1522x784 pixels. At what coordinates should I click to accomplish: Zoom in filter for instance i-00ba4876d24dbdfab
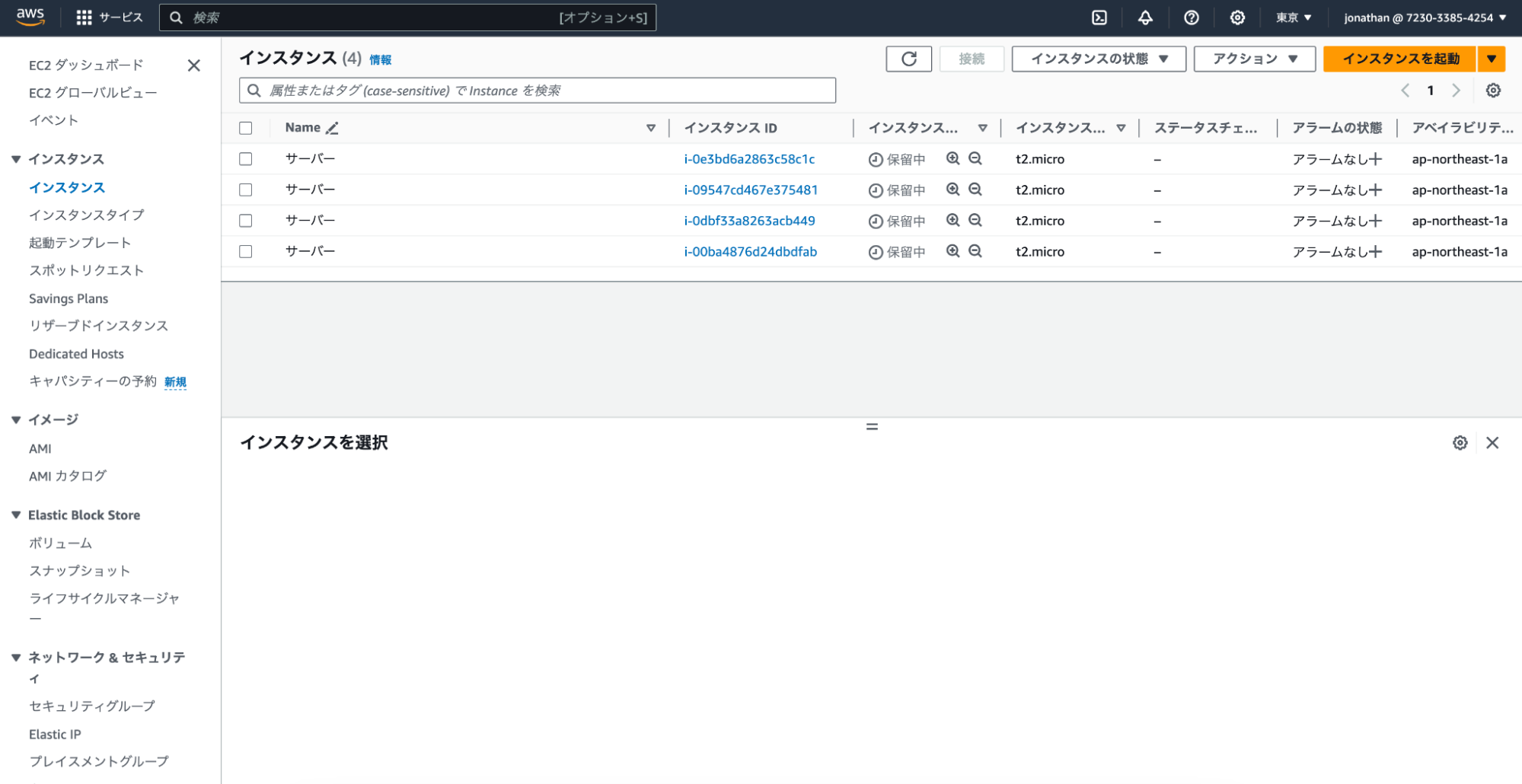952,251
